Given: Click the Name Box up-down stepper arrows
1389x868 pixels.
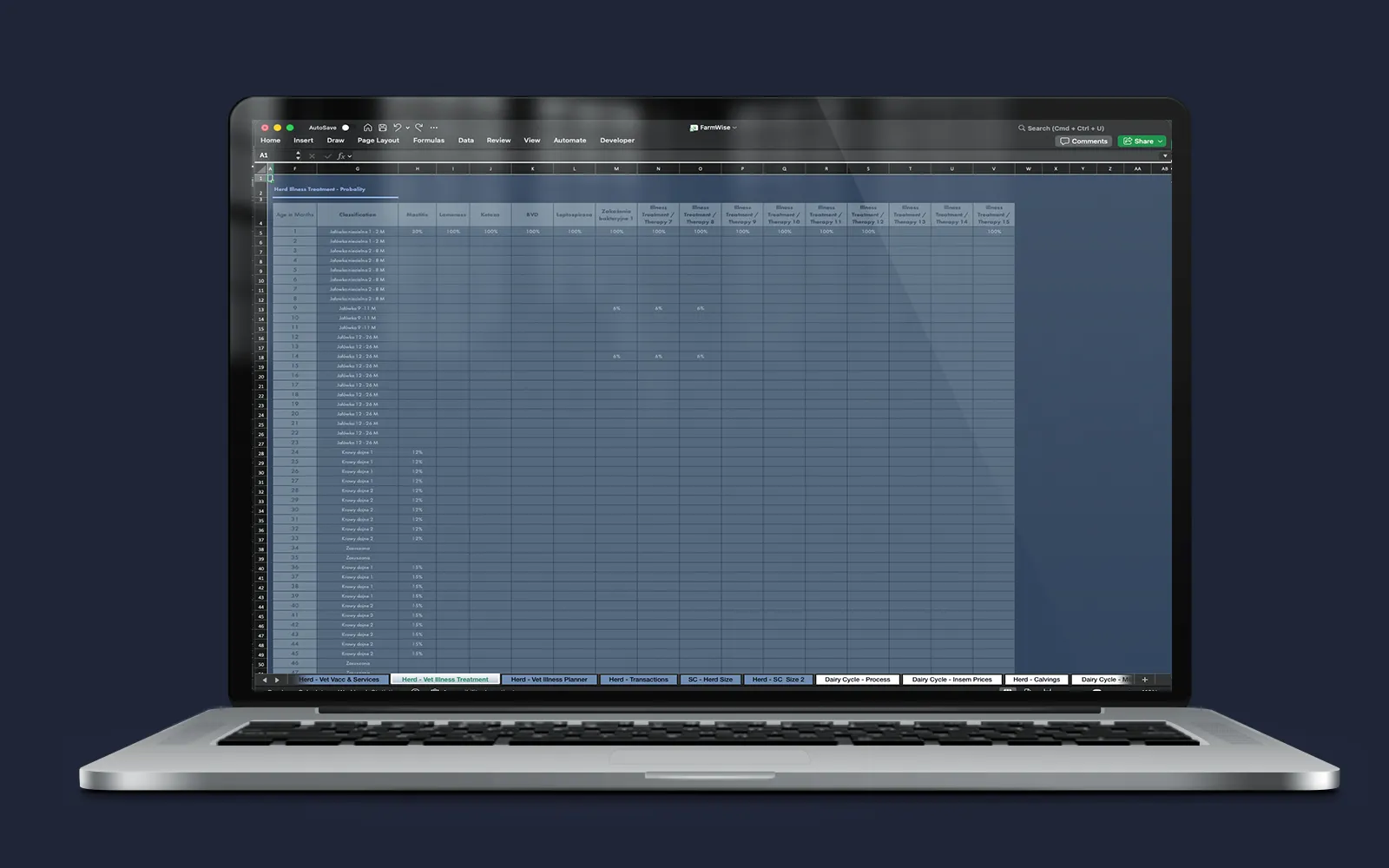Looking at the screenshot, I should (x=298, y=155).
